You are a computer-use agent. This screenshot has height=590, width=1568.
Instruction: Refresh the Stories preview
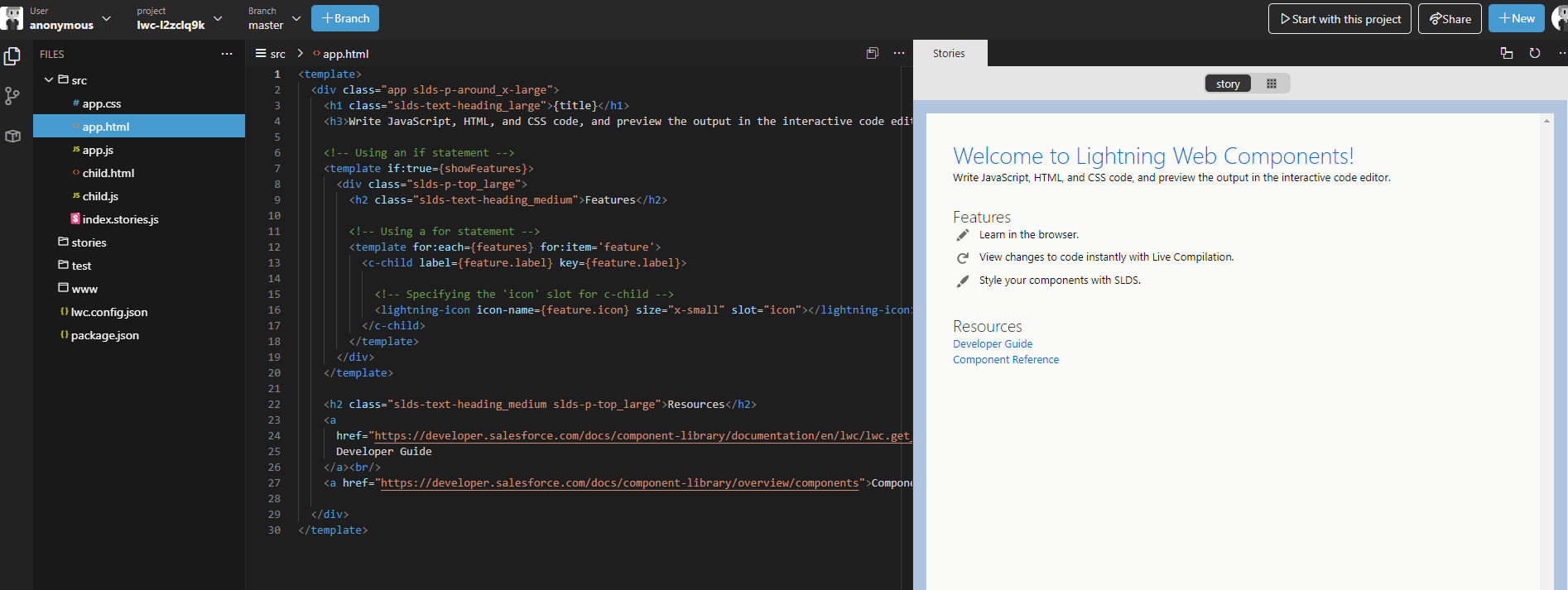(x=1535, y=53)
